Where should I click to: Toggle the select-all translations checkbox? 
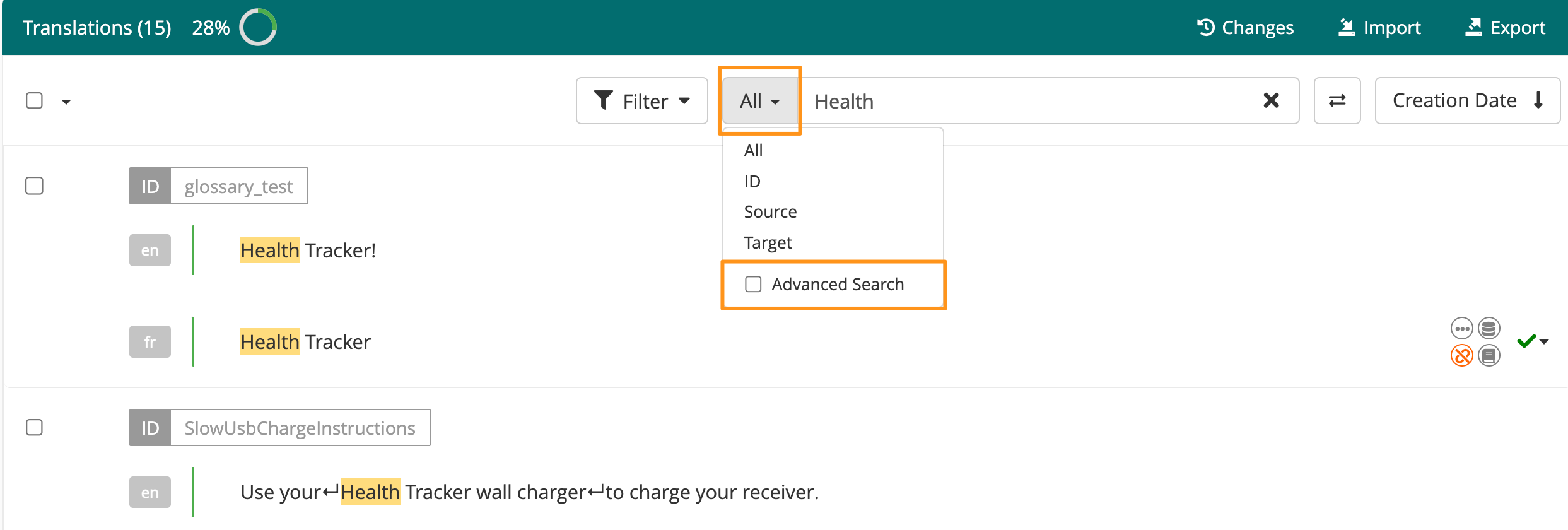tap(34, 100)
